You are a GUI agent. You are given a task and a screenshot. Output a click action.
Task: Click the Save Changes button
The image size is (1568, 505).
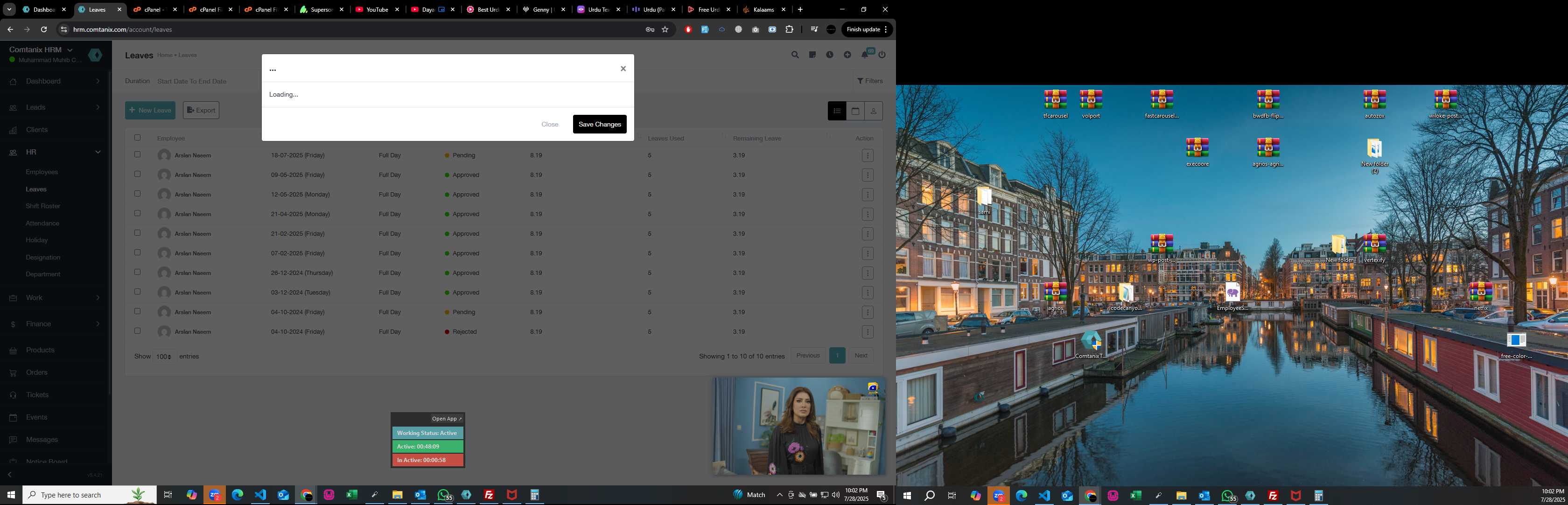(600, 124)
